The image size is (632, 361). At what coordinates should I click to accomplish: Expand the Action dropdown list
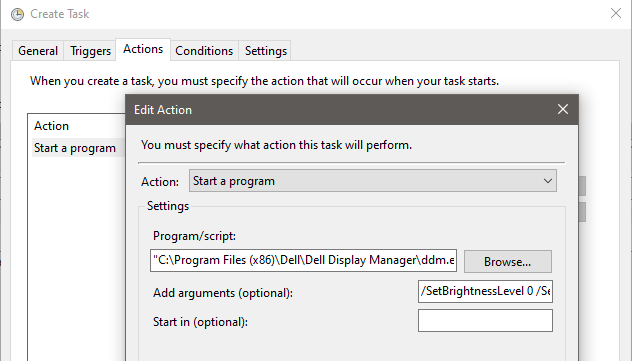coord(373,180)
